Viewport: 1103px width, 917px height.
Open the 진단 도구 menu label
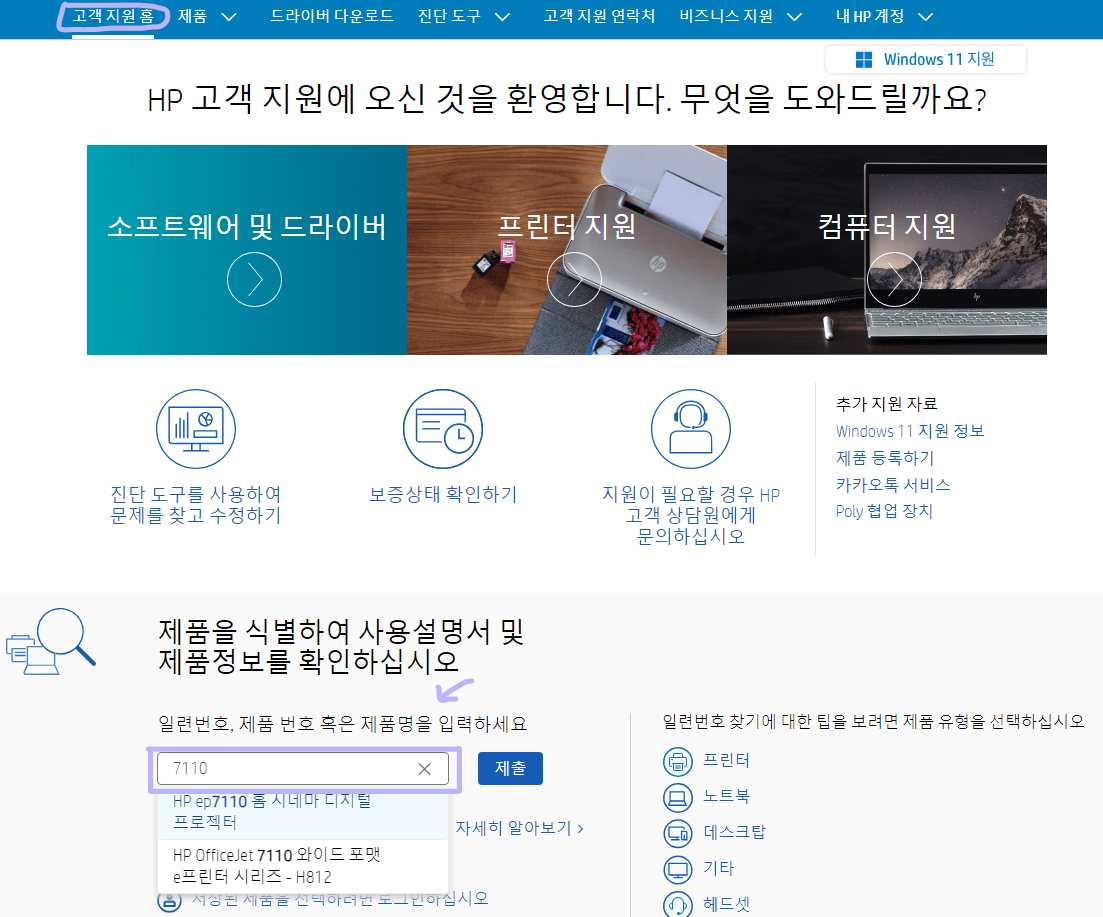449,16
